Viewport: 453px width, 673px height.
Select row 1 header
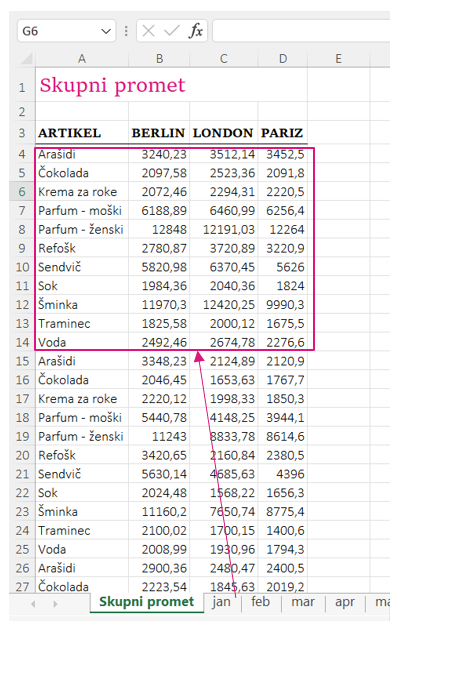click(22, 87)
